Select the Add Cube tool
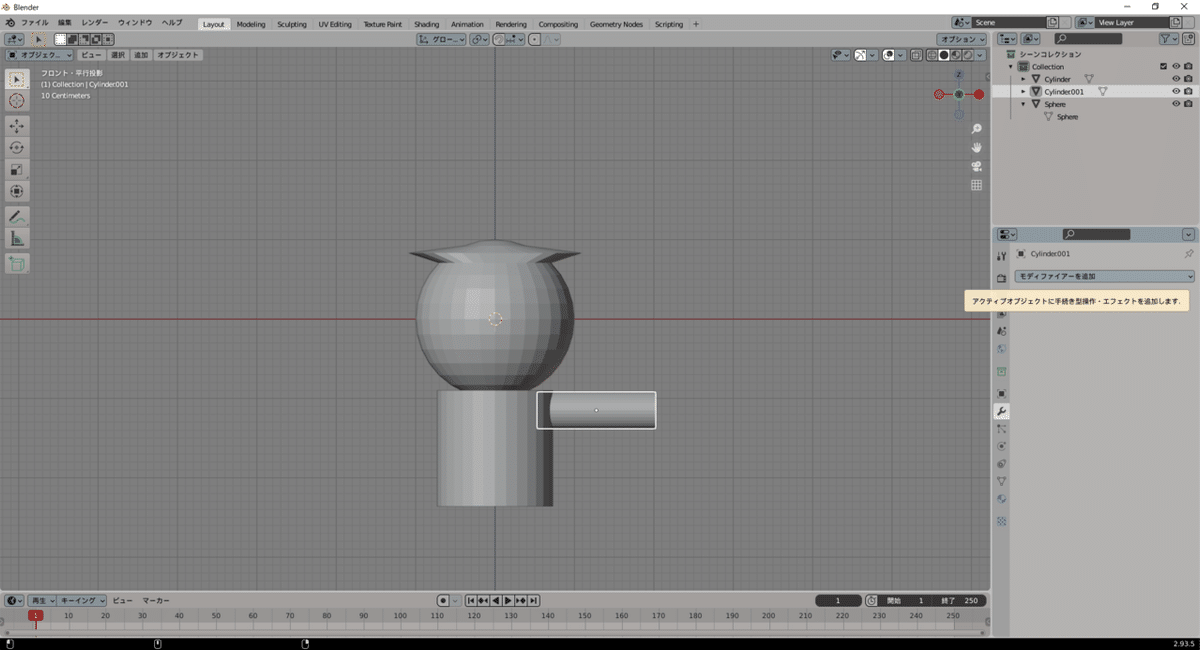The image size is (1200, 650). coord(17,263)
